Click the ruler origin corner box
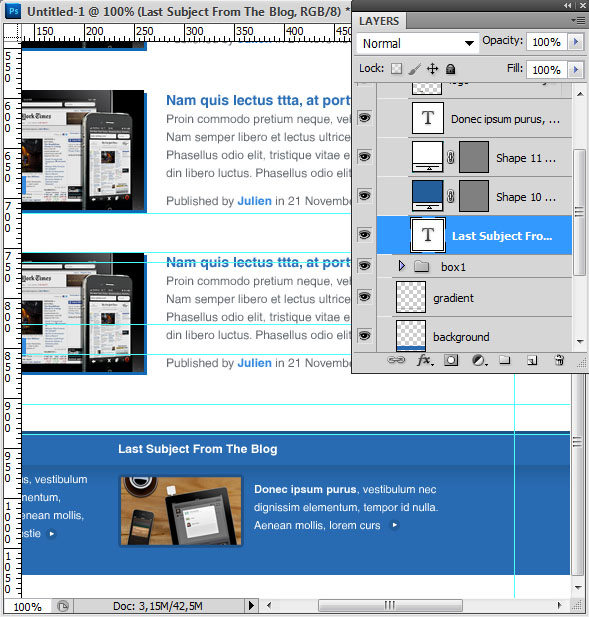 click(12, 32)
